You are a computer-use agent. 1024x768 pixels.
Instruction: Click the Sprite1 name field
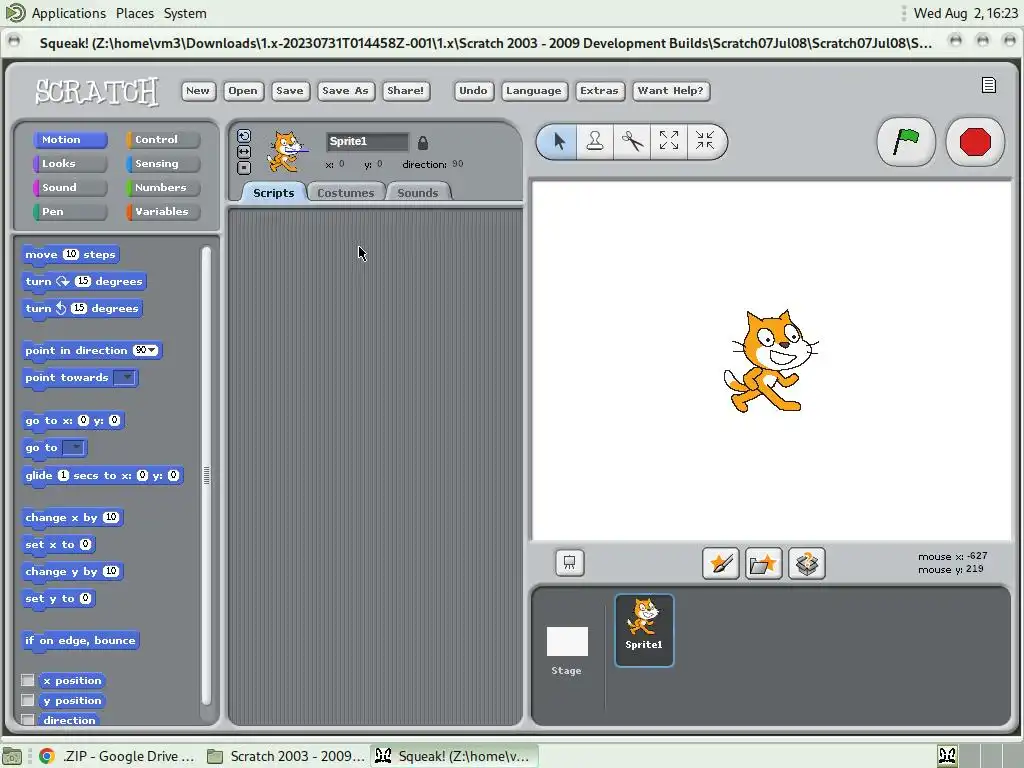[x=367, y=142]
